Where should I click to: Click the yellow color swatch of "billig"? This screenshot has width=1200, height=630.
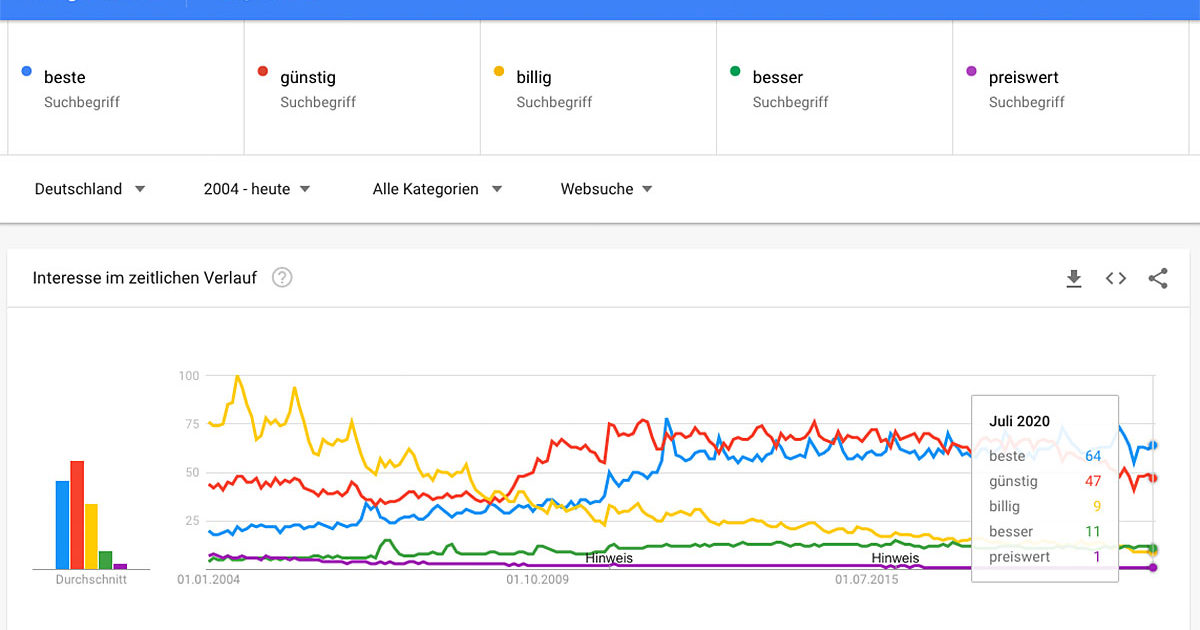(499, 69)
